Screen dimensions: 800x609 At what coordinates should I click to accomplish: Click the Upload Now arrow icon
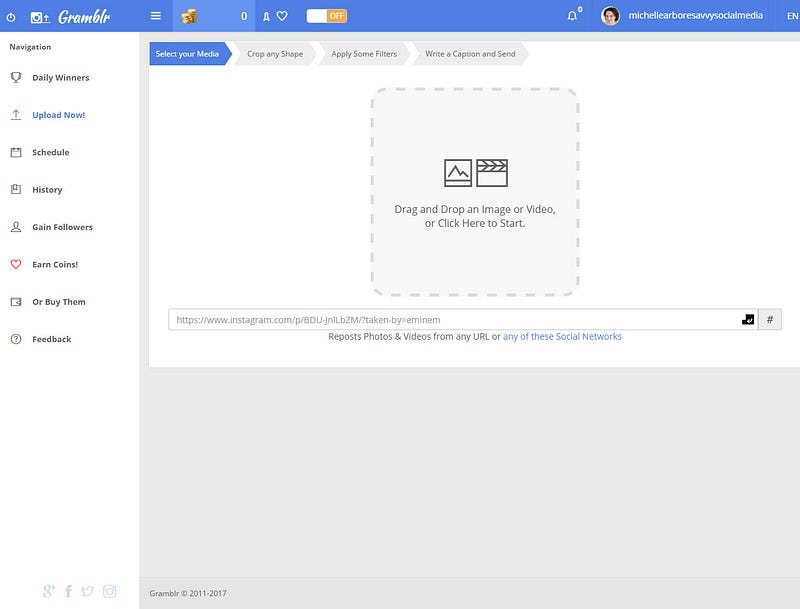pyautogui.click(x=16, y=115)
